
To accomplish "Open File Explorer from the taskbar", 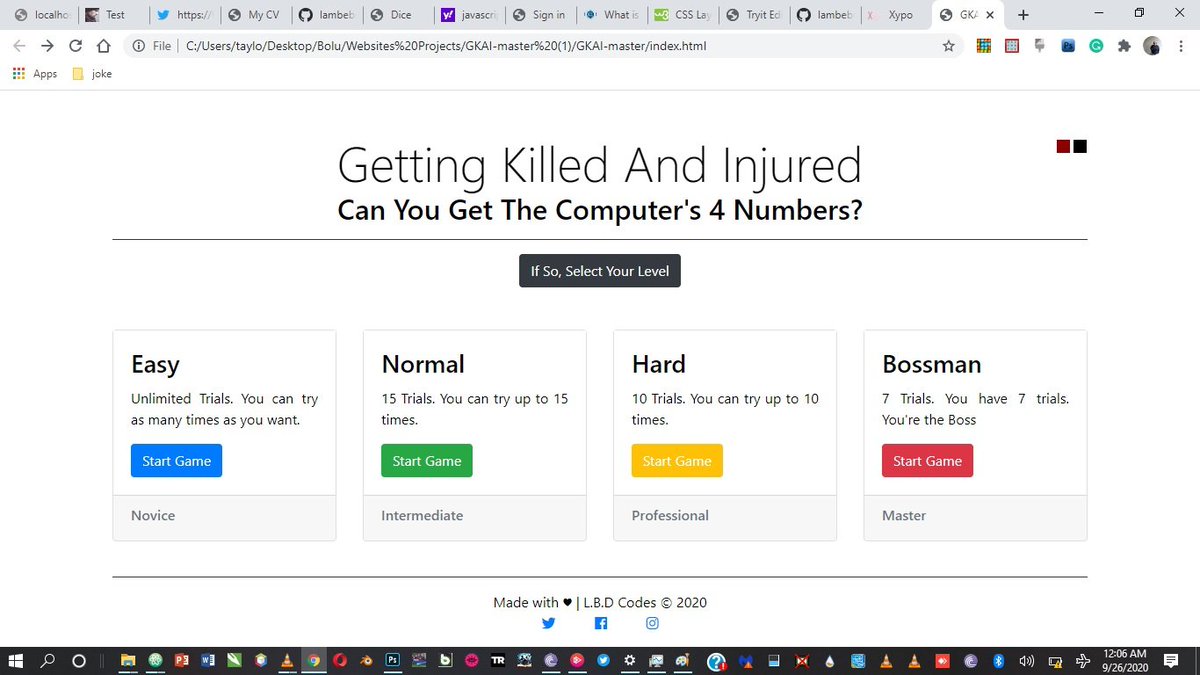I will coord(127,661).
